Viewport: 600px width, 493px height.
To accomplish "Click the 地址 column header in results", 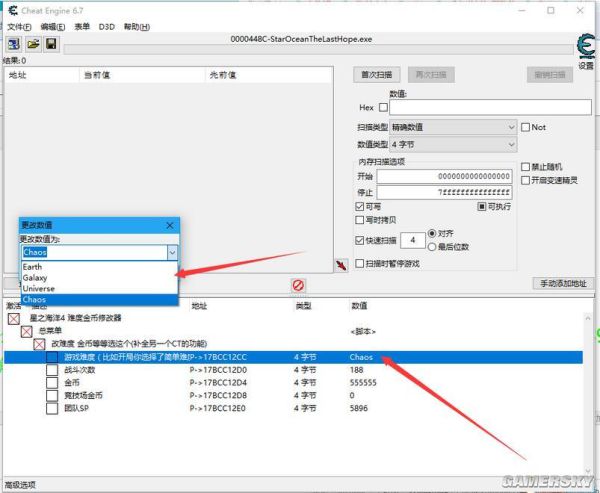I will (x=42, y=75).
